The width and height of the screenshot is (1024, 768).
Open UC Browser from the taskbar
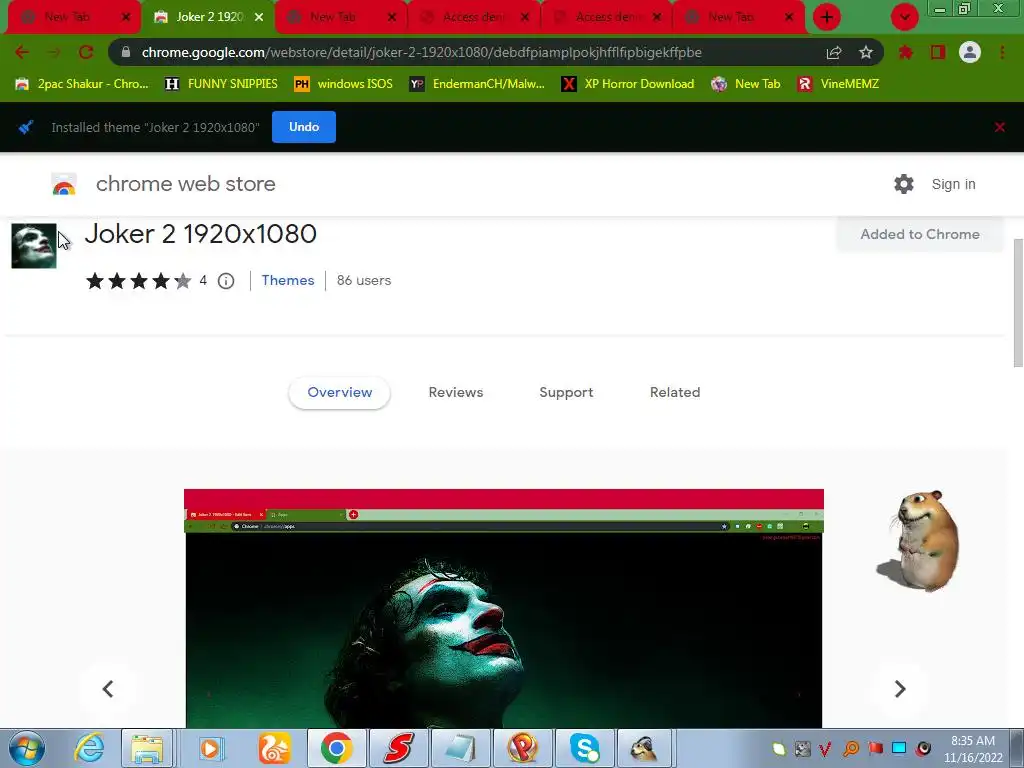(x=274, y=748)
